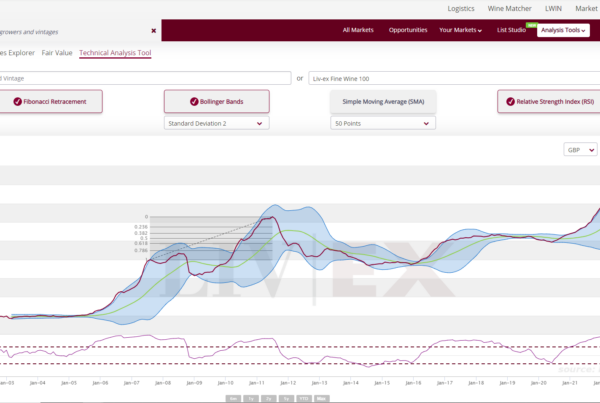The image size is (600, 403).
Task: Click the Jan-12 axis label
Action: [x=288, y=383]
